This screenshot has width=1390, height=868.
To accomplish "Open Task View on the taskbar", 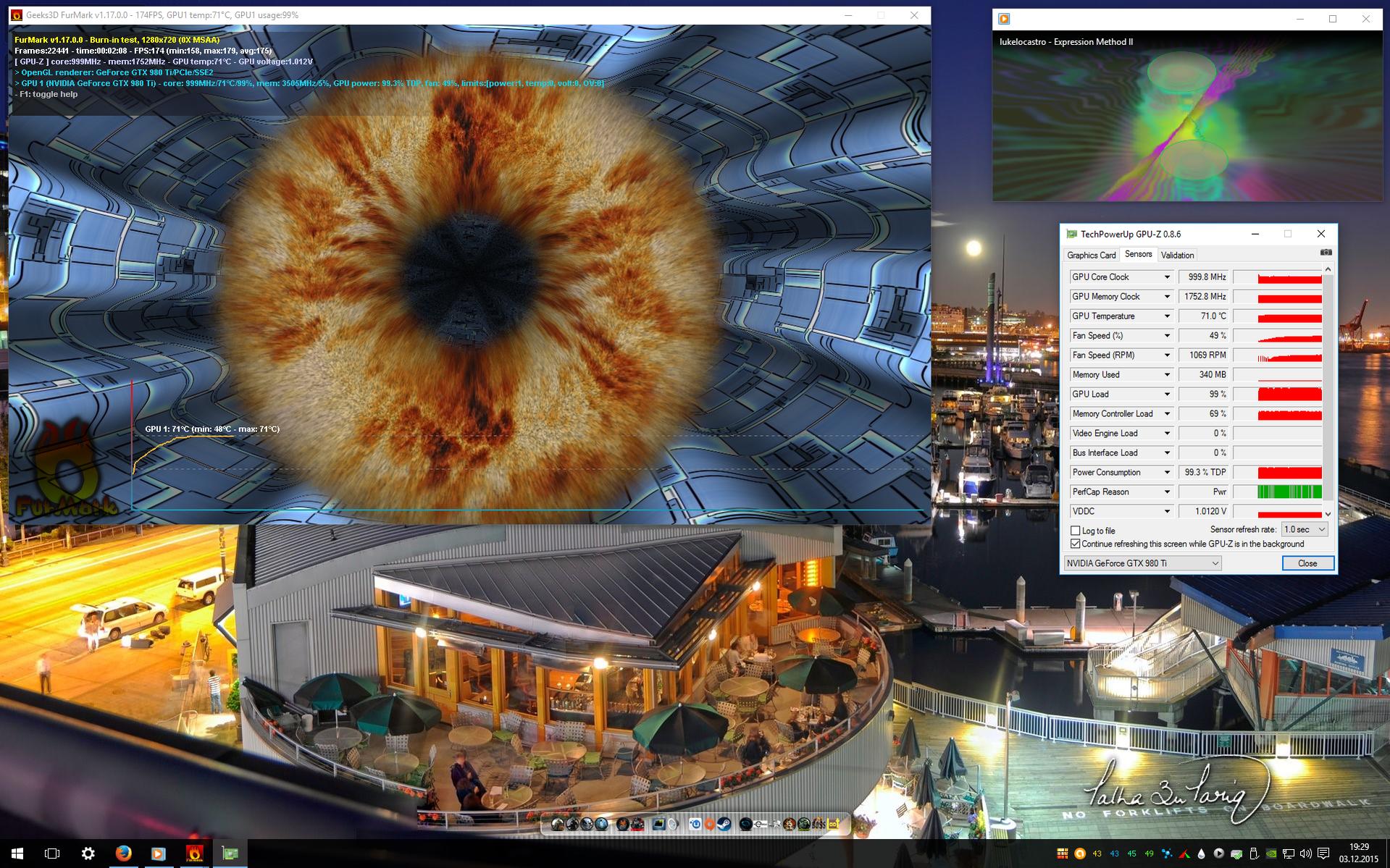I will [52, 854].
